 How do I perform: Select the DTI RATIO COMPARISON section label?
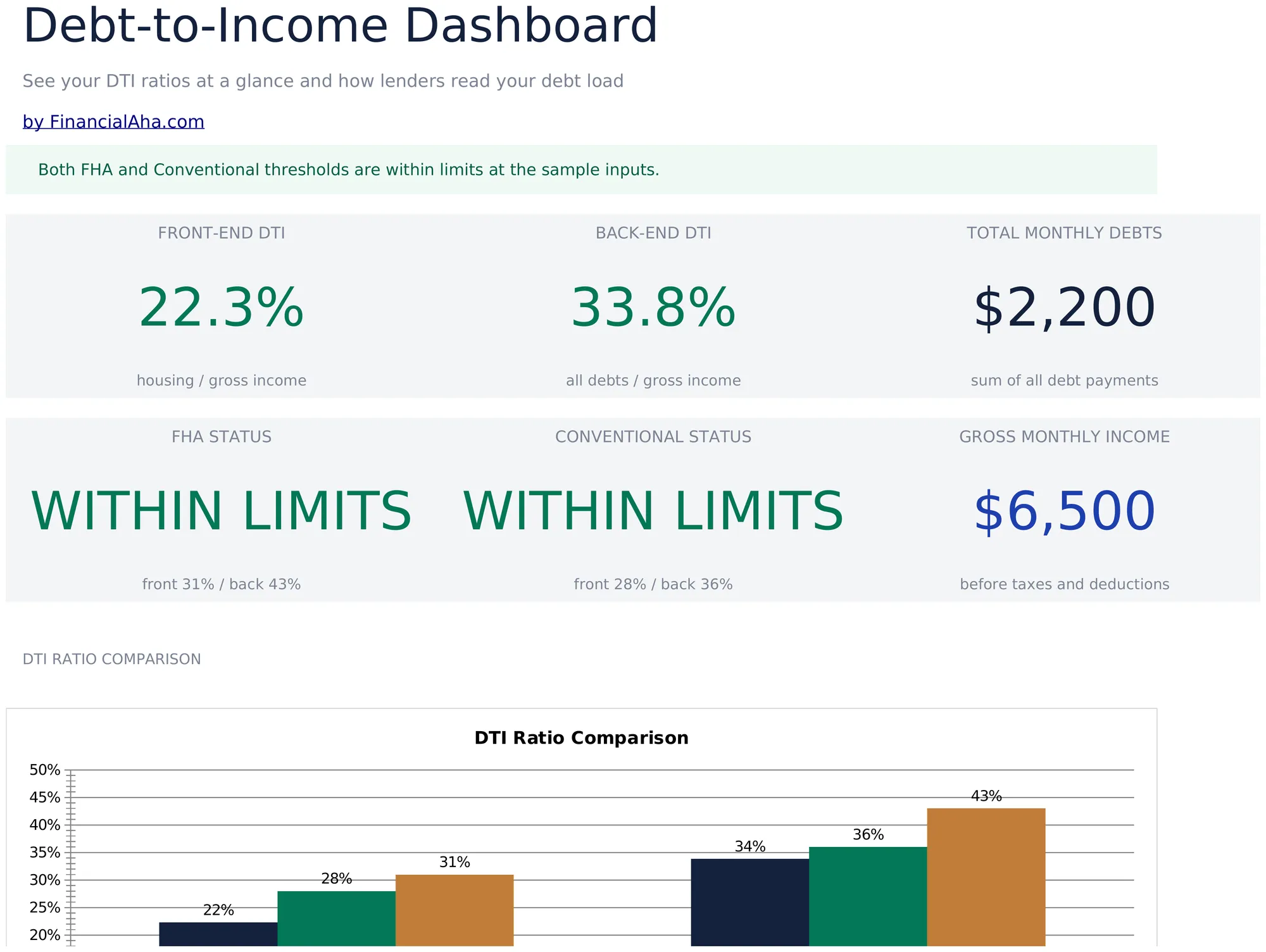click(x=112, y=659)
